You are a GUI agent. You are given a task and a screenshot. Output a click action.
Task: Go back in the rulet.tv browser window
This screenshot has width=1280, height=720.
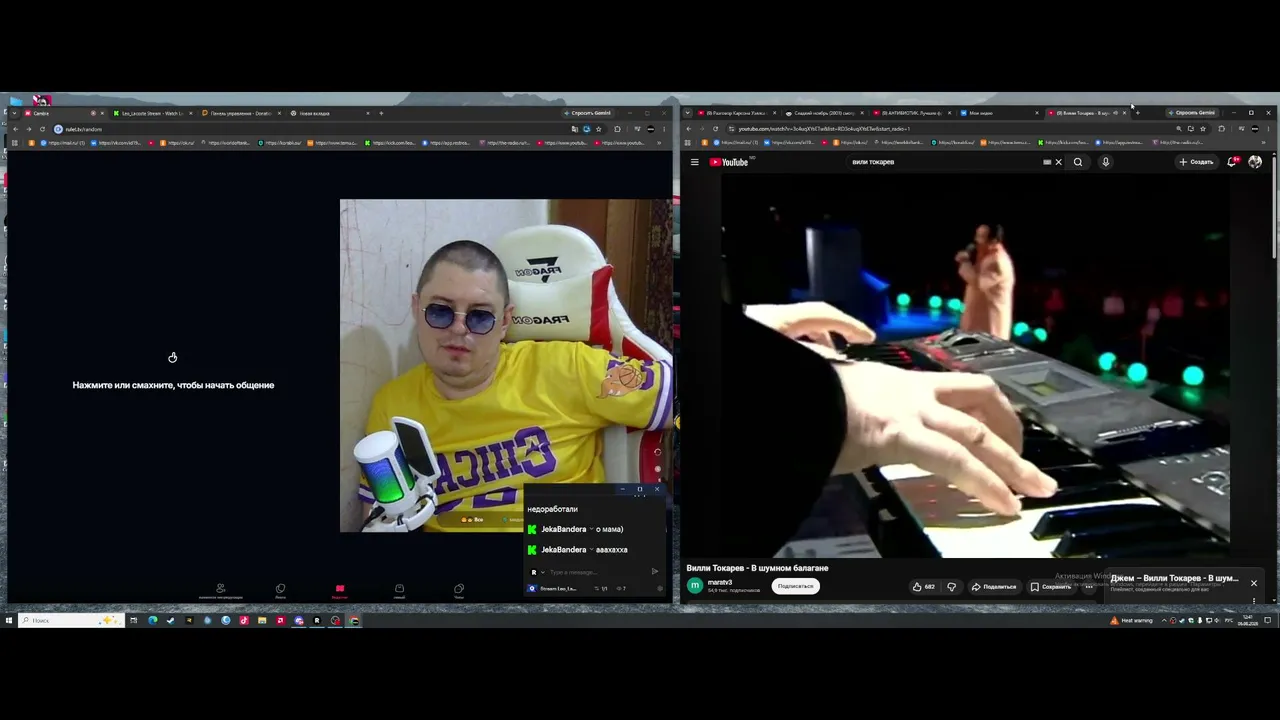tap(16, 129)
